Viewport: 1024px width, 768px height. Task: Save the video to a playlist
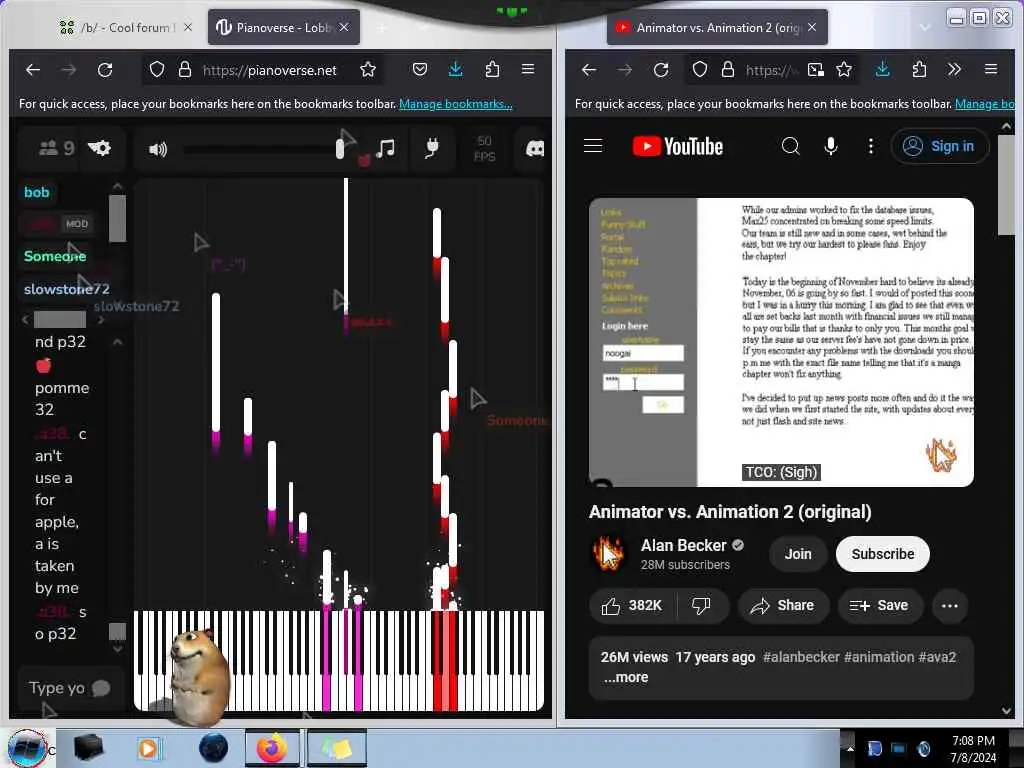(x=878, y=605)
